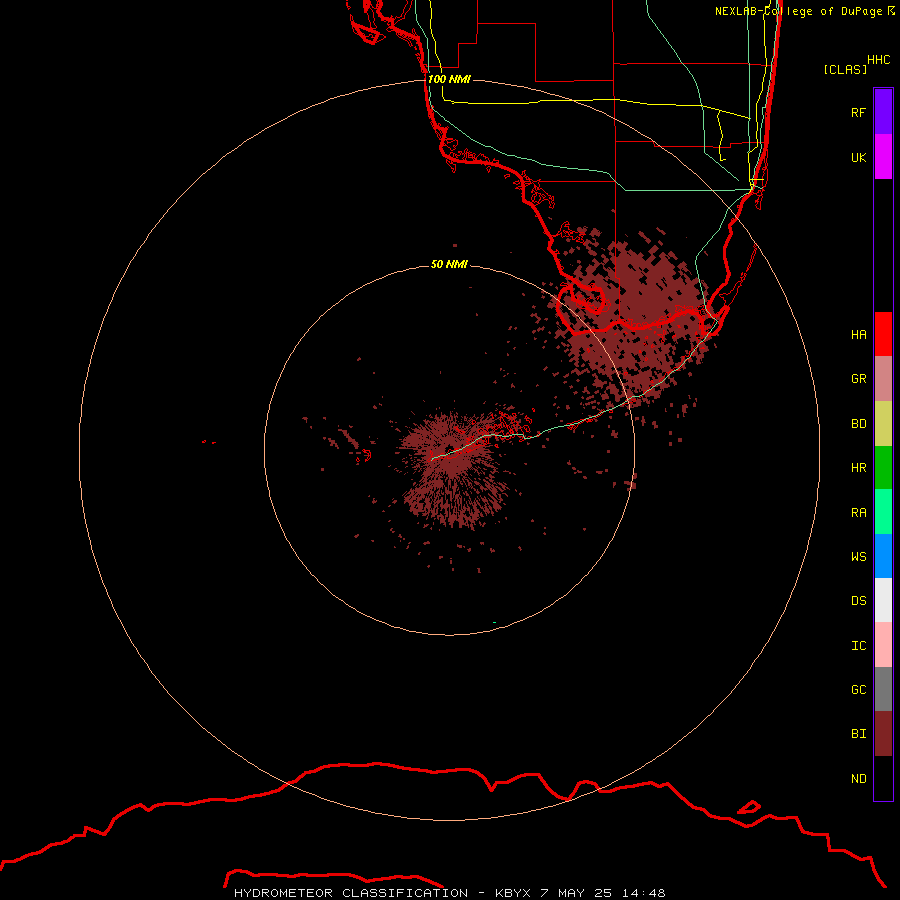
Task: Click the magenta UK legend swatch
Action: [x=883, y=157]
